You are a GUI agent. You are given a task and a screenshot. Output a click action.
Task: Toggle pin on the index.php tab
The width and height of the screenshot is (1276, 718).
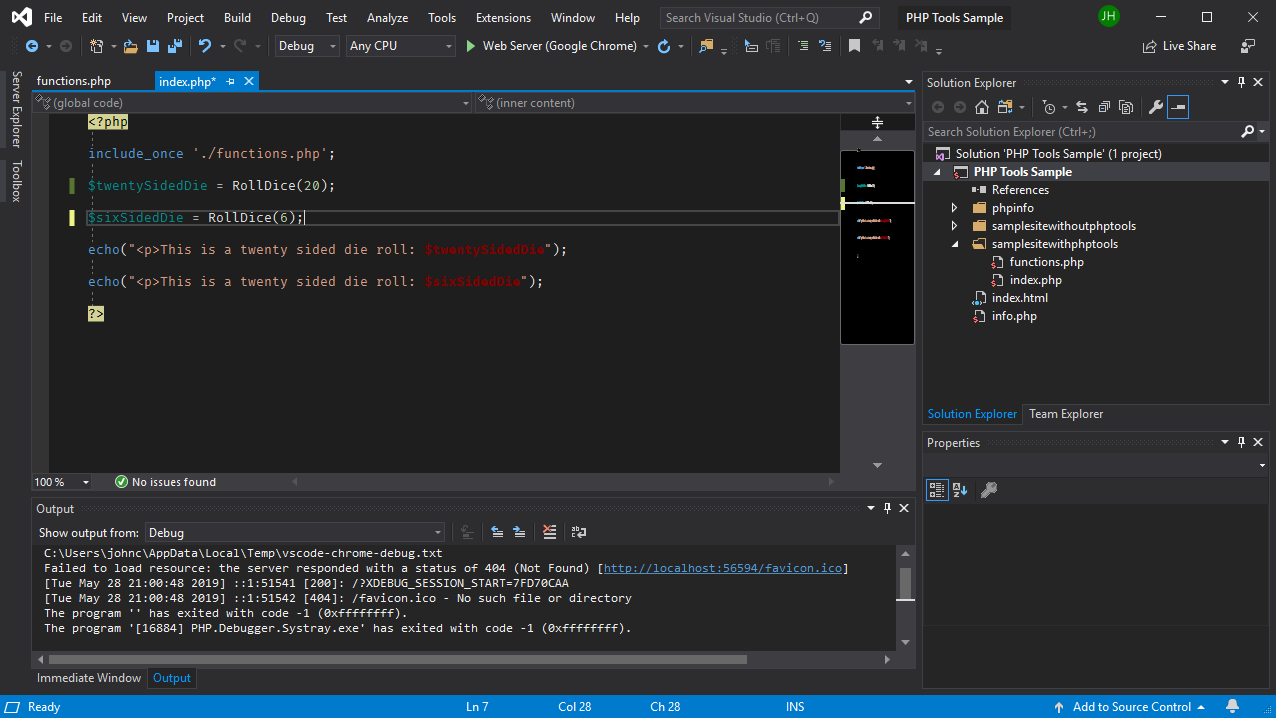(x=230, y=81)
